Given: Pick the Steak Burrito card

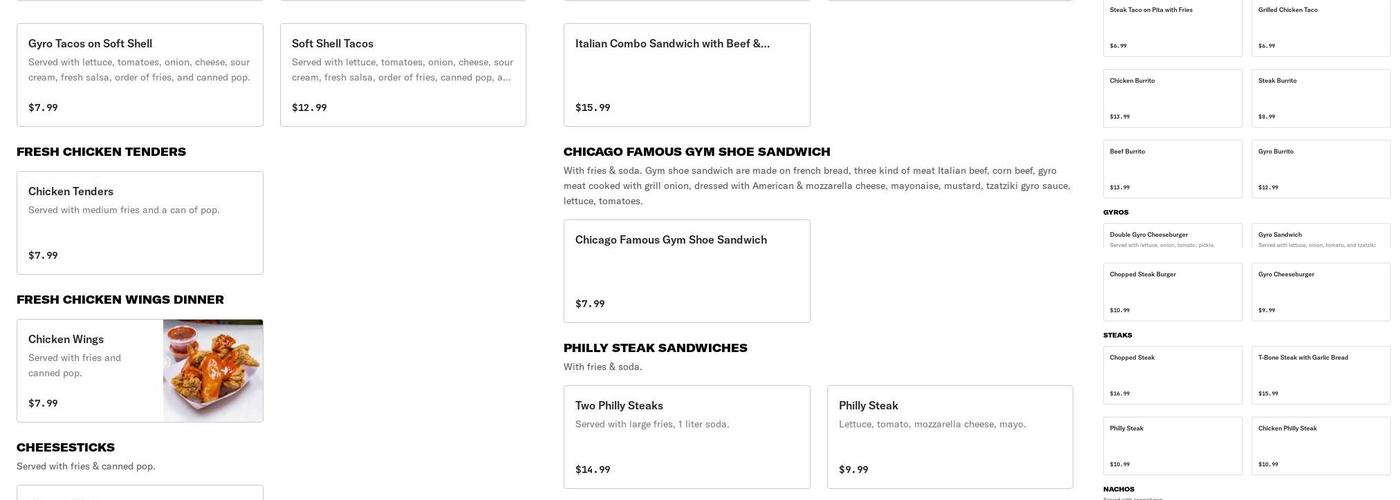Looking at the screenshot, I should 1321,98.
